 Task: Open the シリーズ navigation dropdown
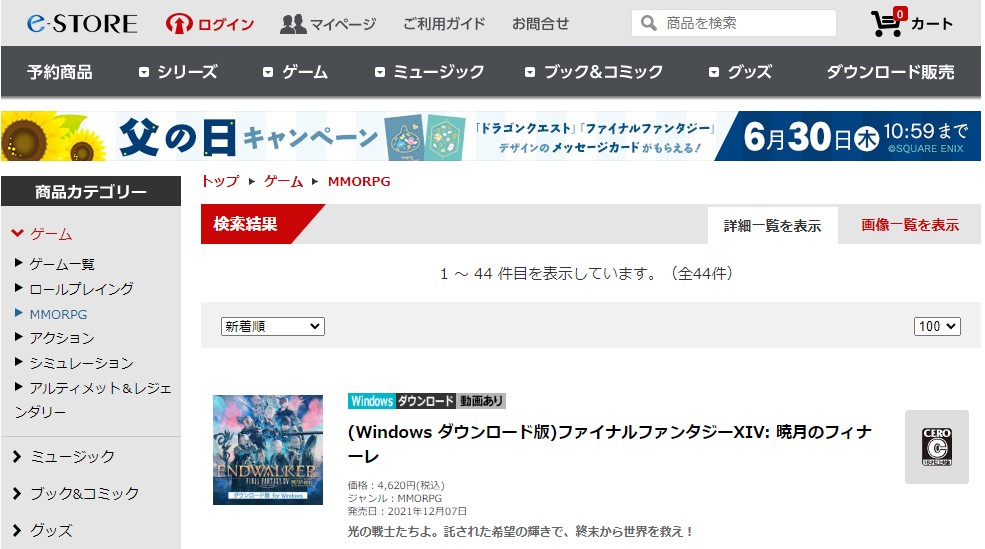coord(178,72)
